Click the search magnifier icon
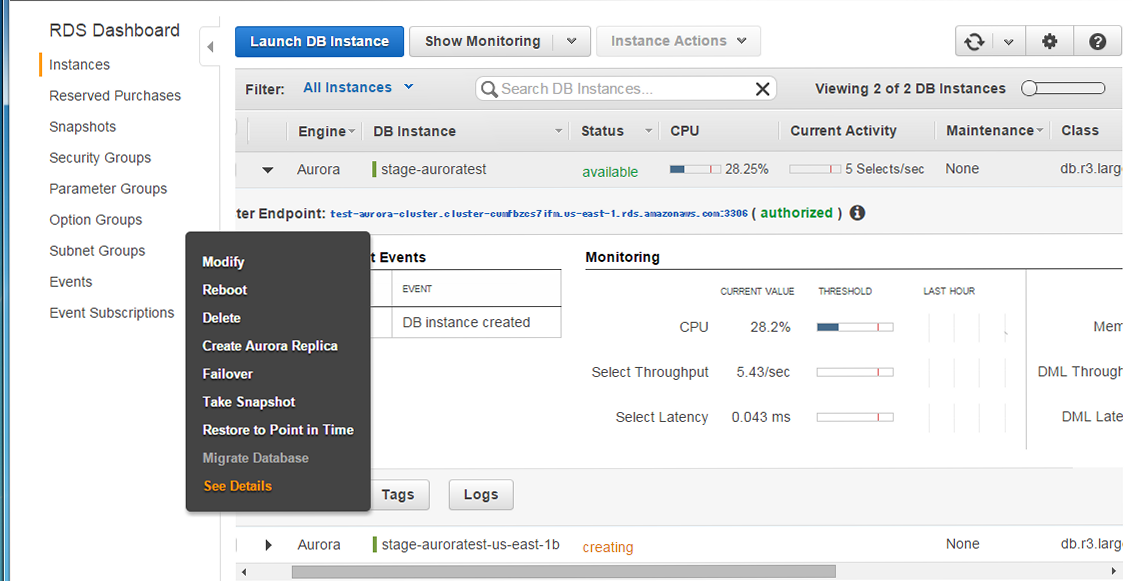This screenshot has height=581, width=1132. tap(489, 89)
